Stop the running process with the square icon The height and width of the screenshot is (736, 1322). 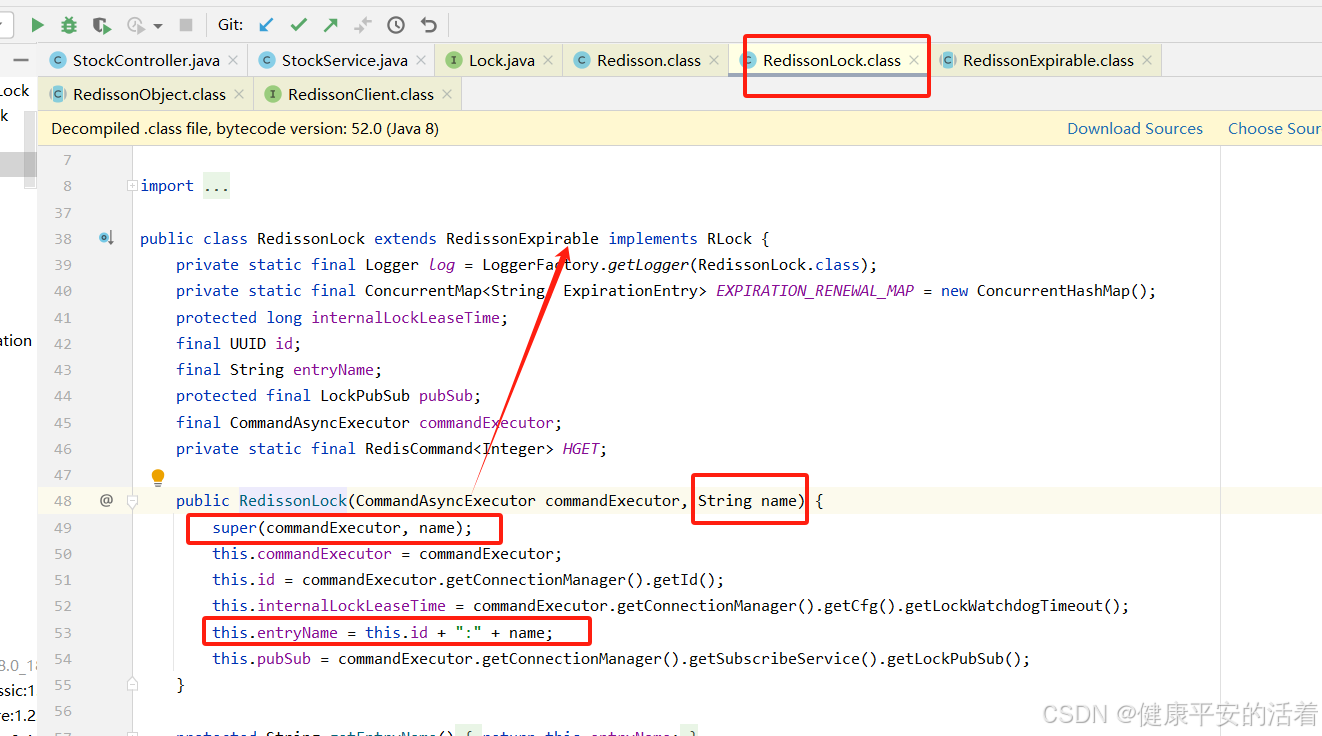(x=186, y=25)
